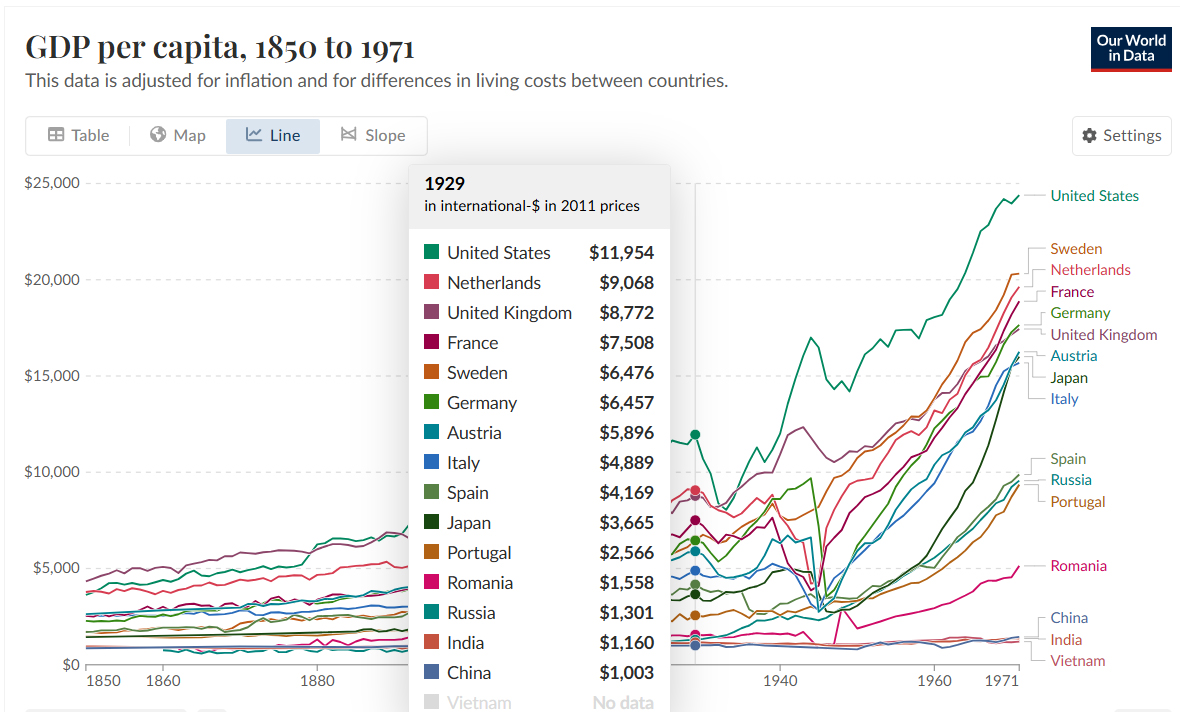This screenshot has width=1180, height=712.
Task: Click the Netherlands red swatch in tooltip
Action: [432, 283]
